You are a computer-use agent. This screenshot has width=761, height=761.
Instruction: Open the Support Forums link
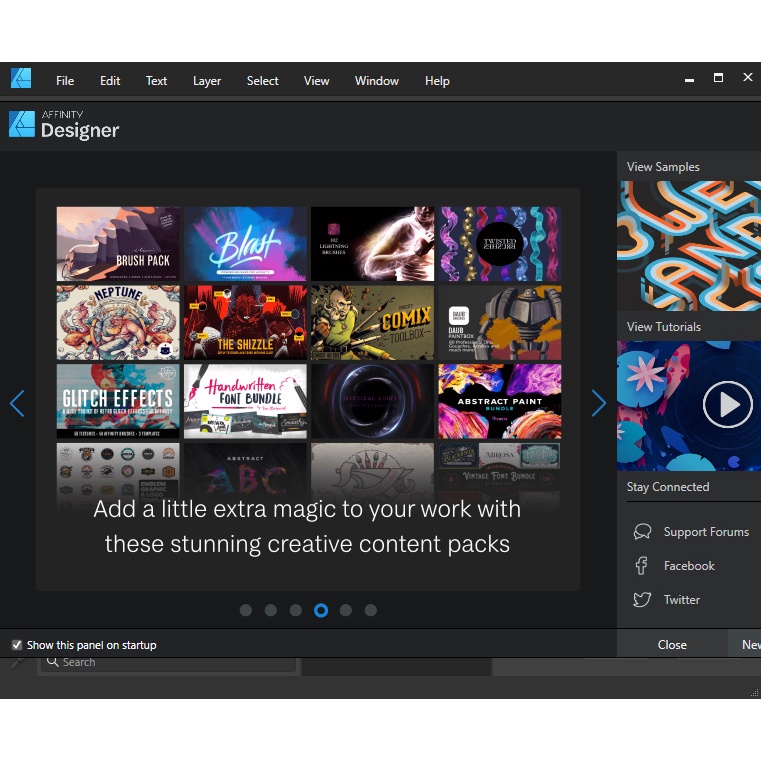pyautogui.click(x=706, y=532)
